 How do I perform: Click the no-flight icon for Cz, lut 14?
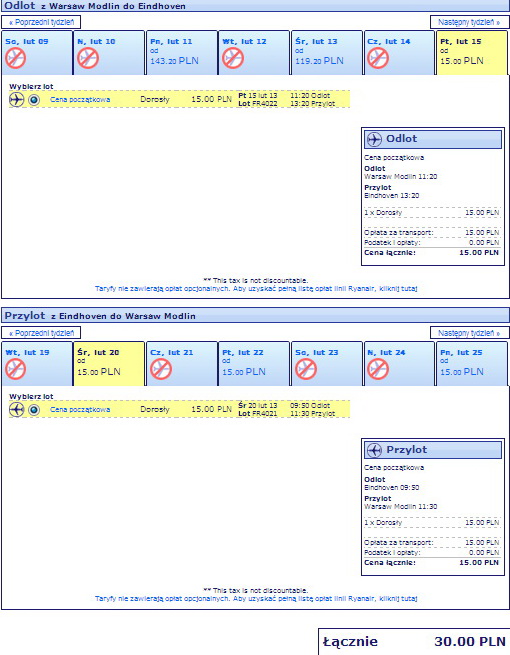tap(378, 58)
